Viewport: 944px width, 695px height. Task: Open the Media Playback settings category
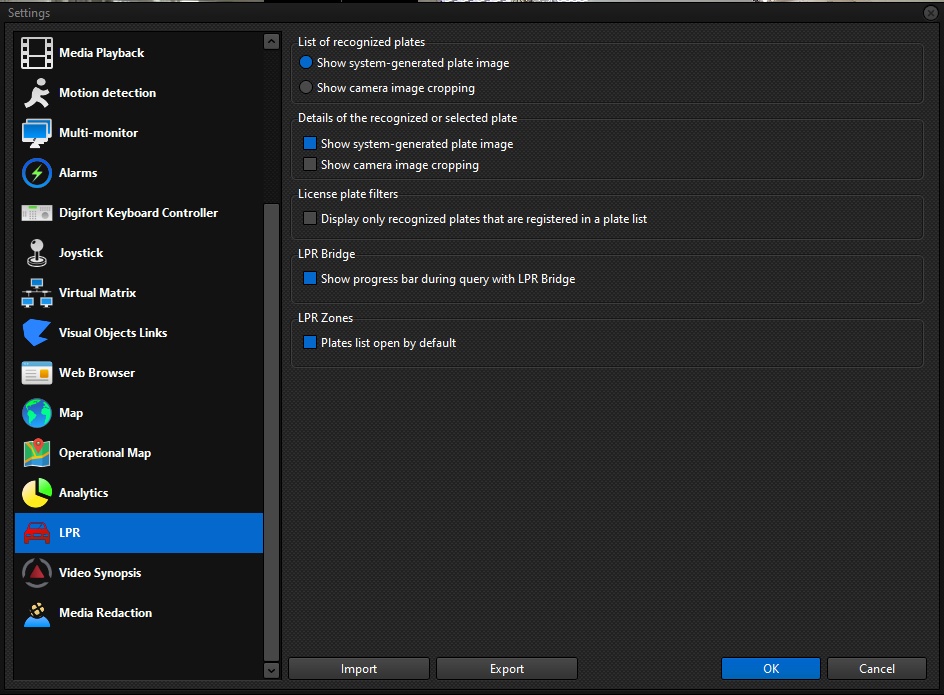[x=139, y=53]
